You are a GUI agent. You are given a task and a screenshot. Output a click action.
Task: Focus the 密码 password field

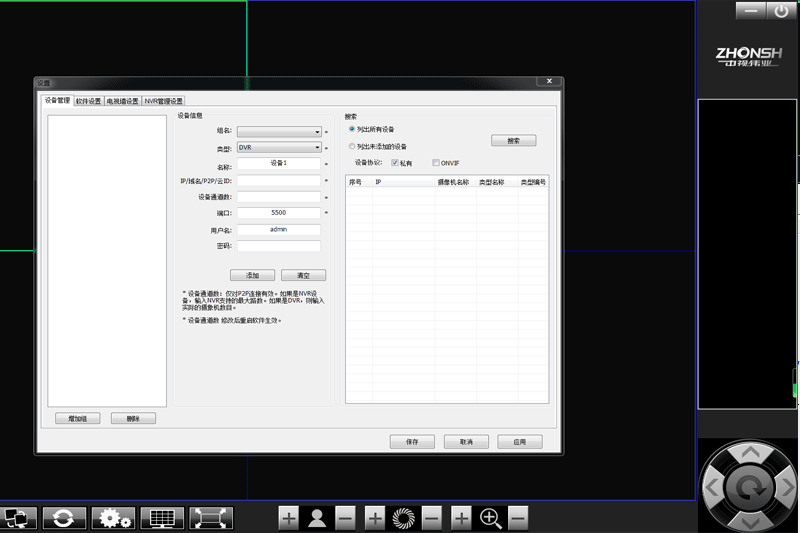(x=279, y=246)
